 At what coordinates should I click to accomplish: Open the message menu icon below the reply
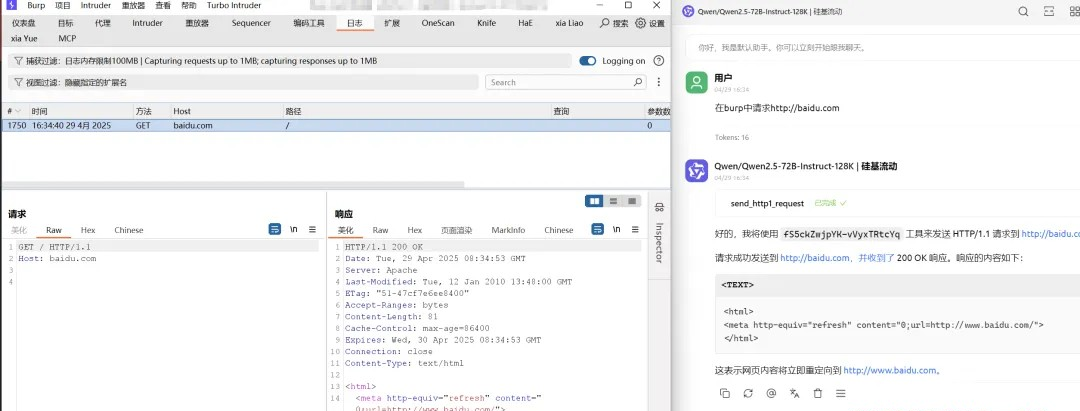(x=840, y=393)
